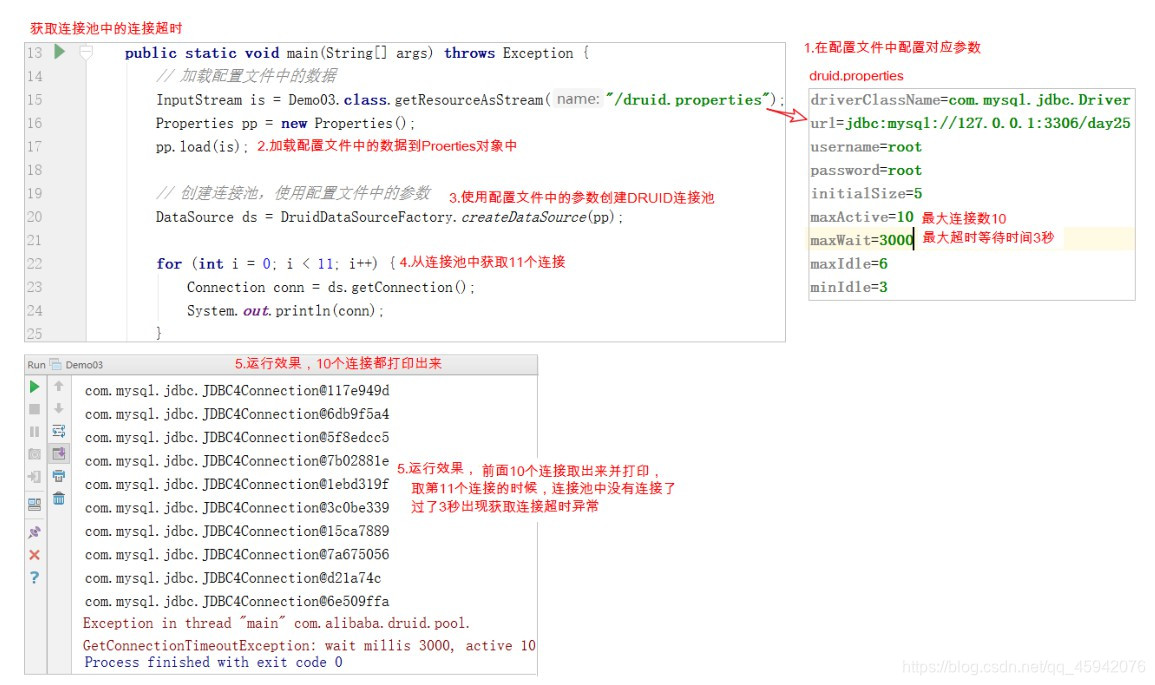Click console line 'JDBC4Connection@7b02881e'
This screenshot has width=1155, height=685.
(x=236, y=461)
